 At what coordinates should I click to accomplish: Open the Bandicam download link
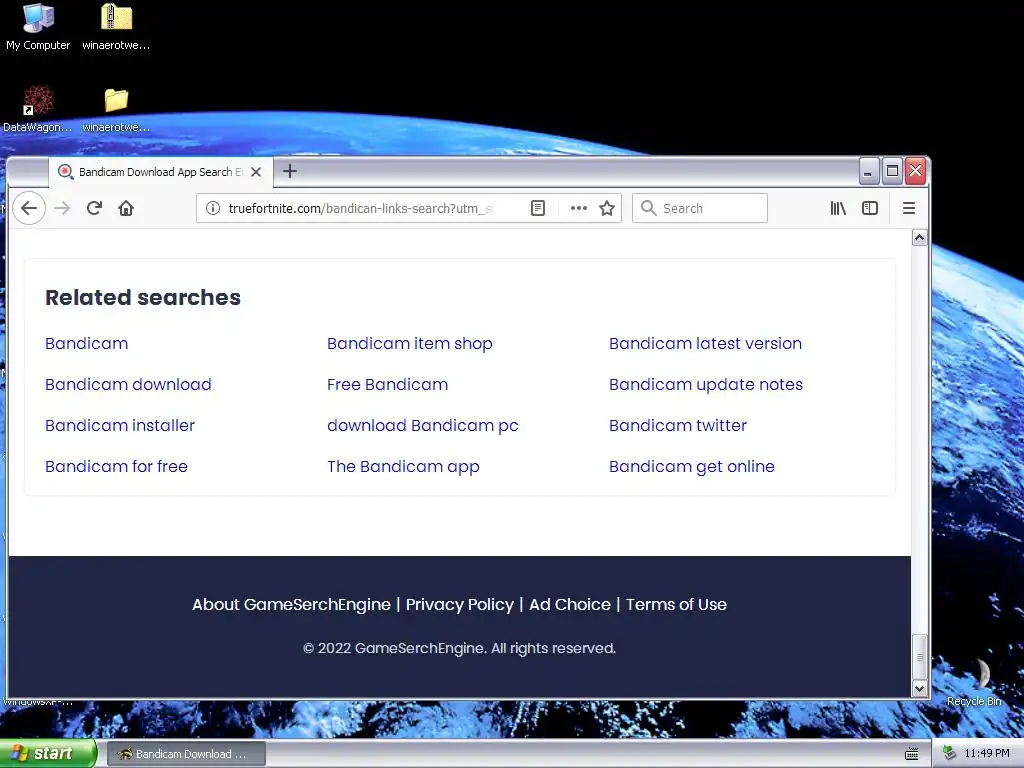click(128, 385)
